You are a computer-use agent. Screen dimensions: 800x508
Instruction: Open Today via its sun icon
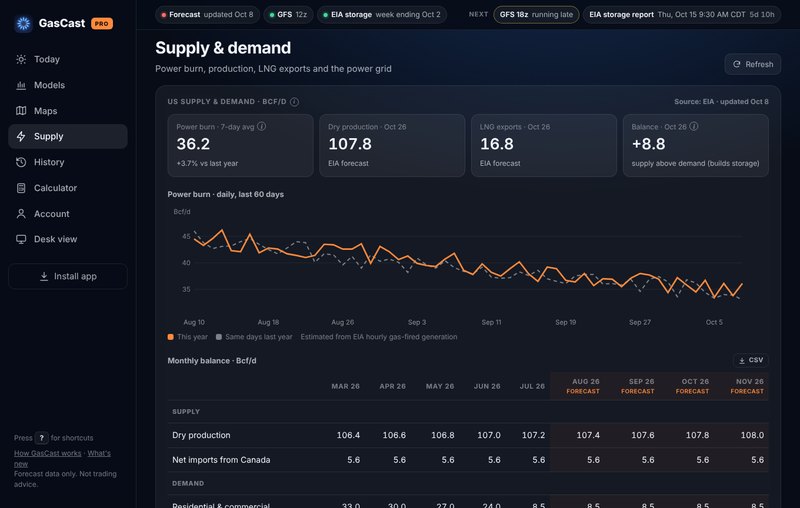21,59
